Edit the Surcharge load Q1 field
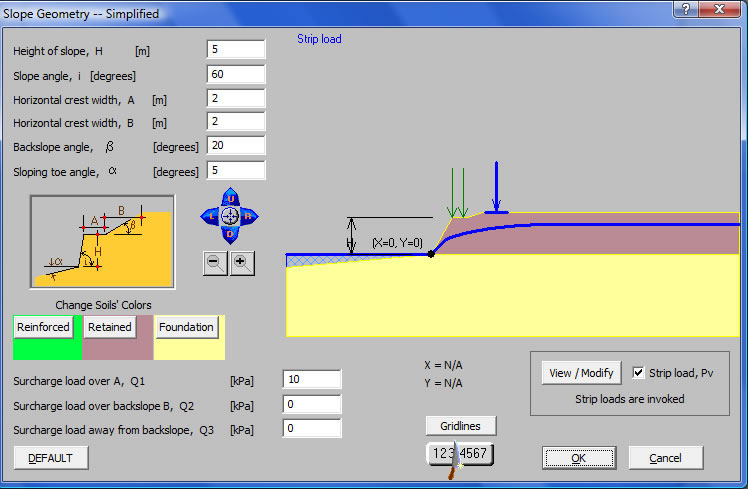748x489 pixels. tap(312, 379)
